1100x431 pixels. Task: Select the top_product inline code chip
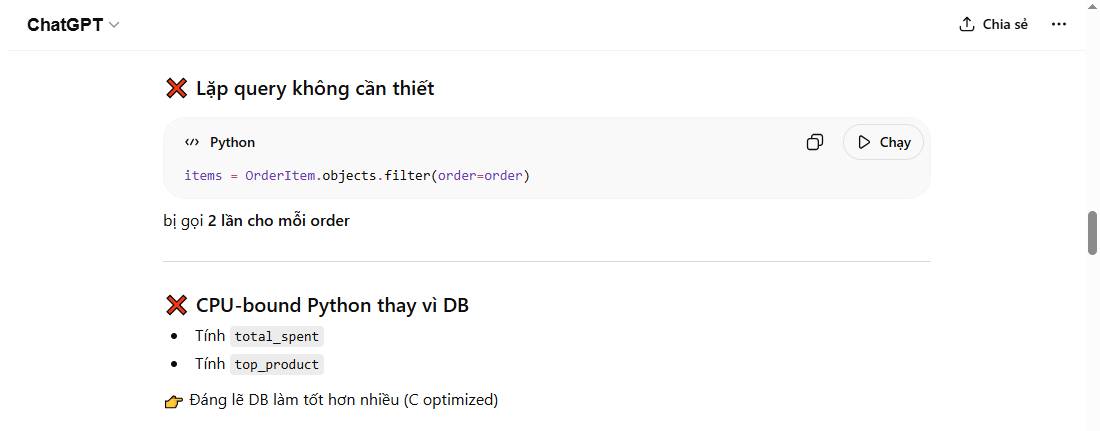277,365
